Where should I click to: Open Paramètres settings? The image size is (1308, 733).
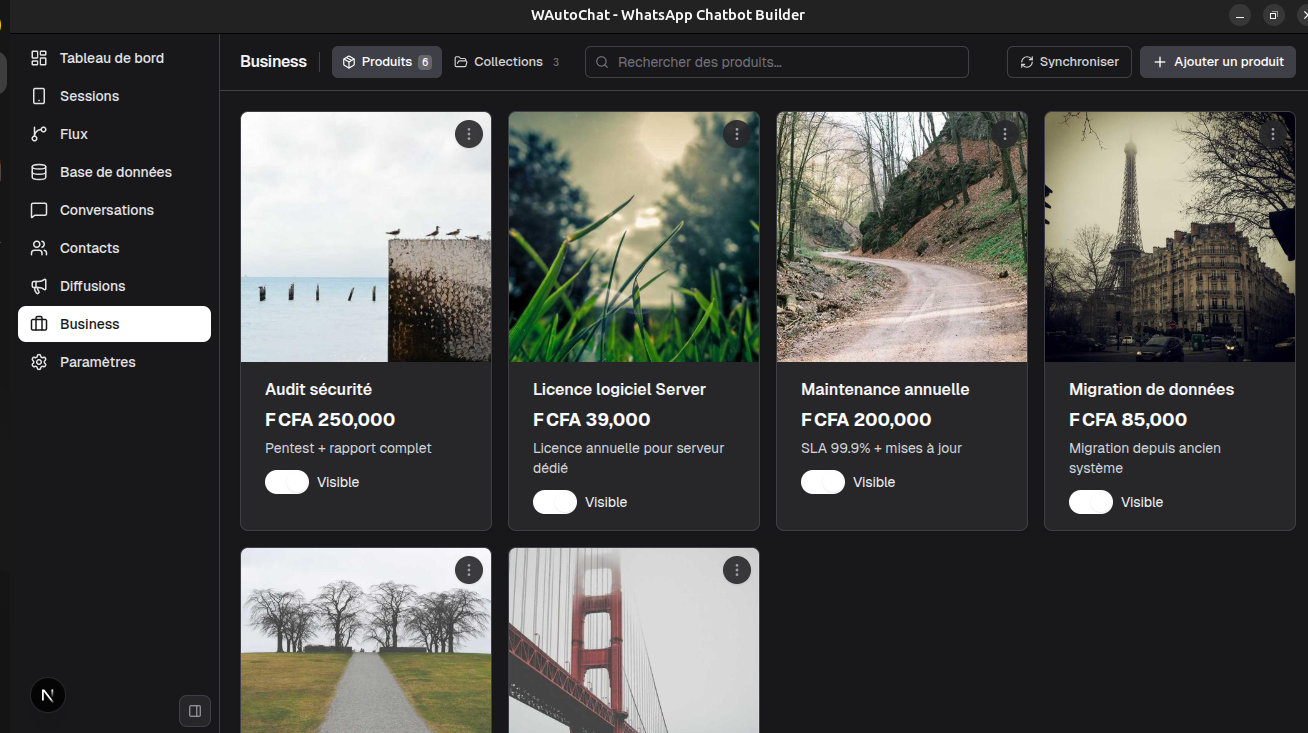click(x=114, y=362)
